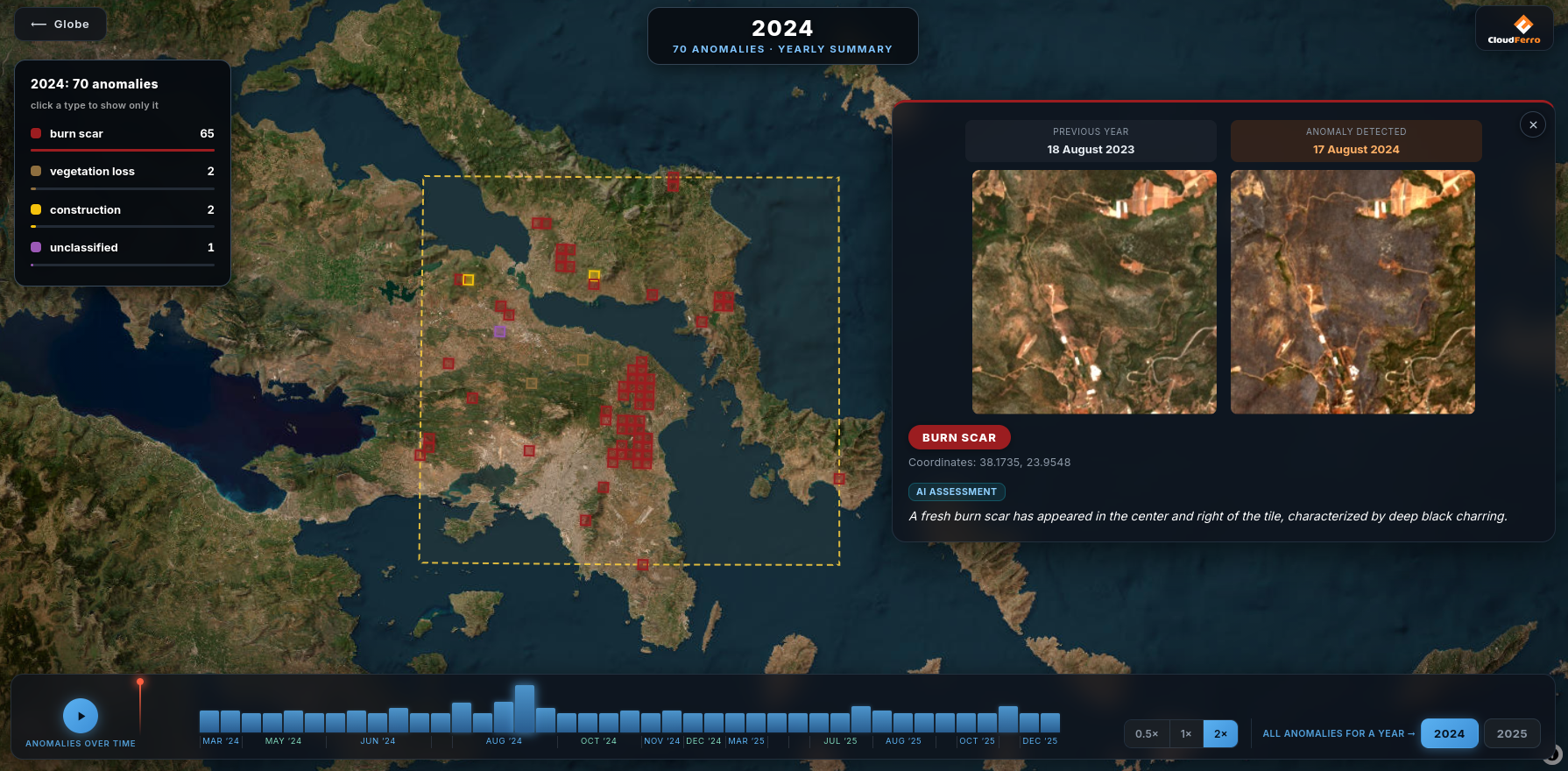Click the 'ANOMALY DETECTED' header label
This screenshot has width=1568, height=771.
pos(1356,132)
